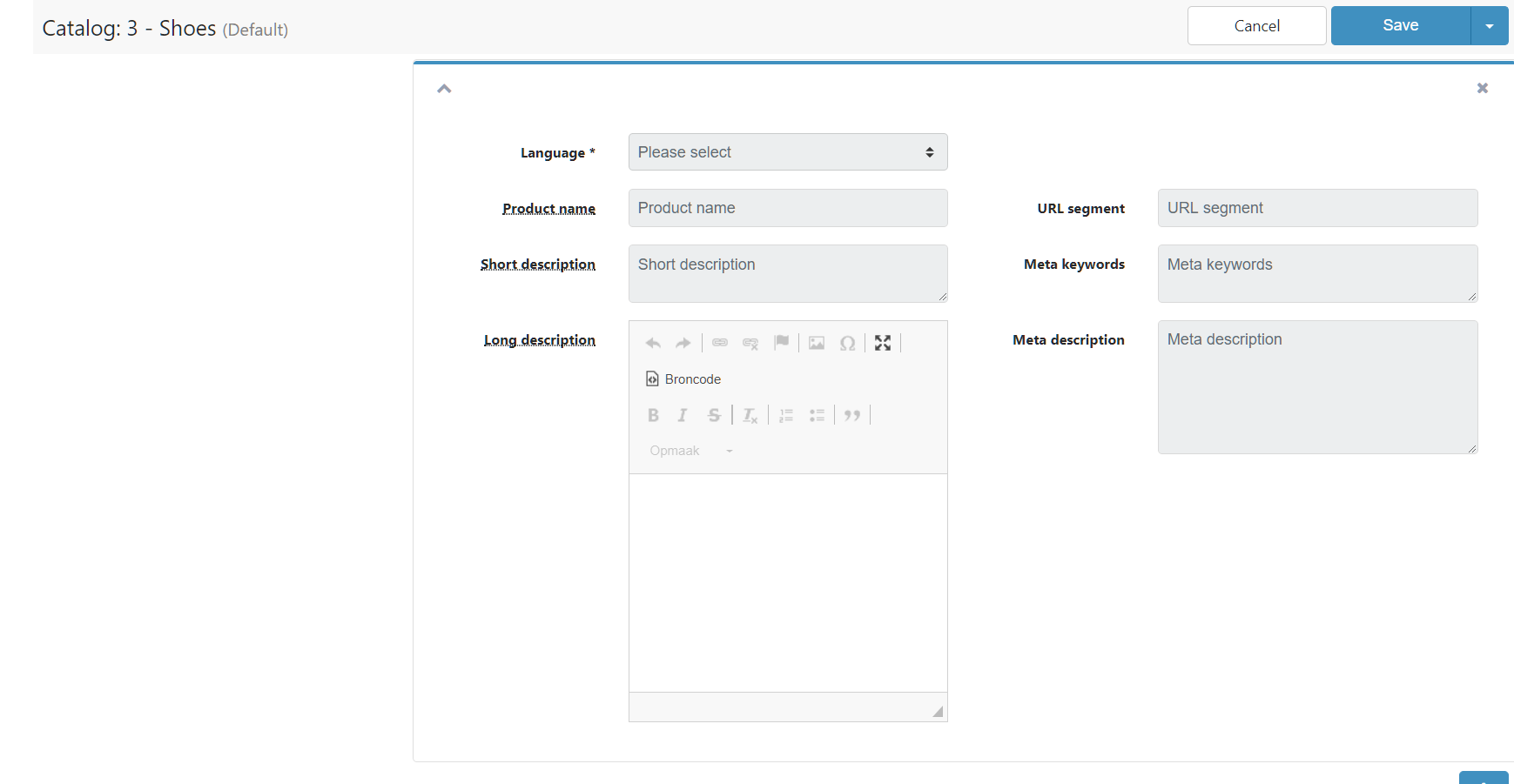Focus the Short description textarea
The width and height of the screenshot is (1514, 784).
click(788, 273)
